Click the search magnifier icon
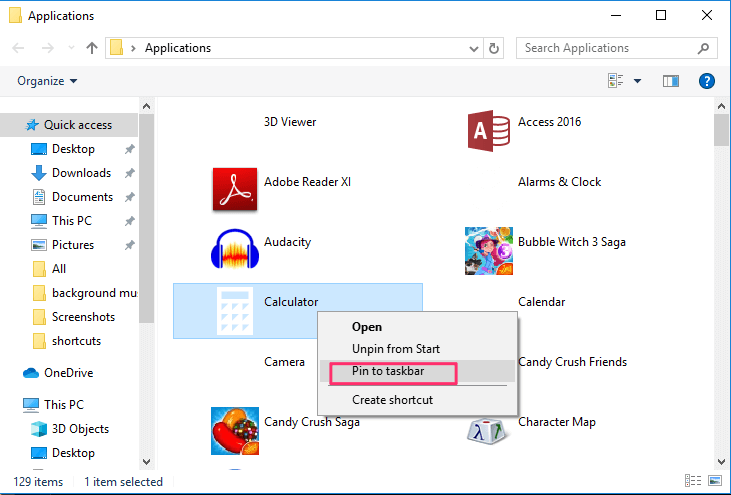731x495 pixels. coord(703,48)
